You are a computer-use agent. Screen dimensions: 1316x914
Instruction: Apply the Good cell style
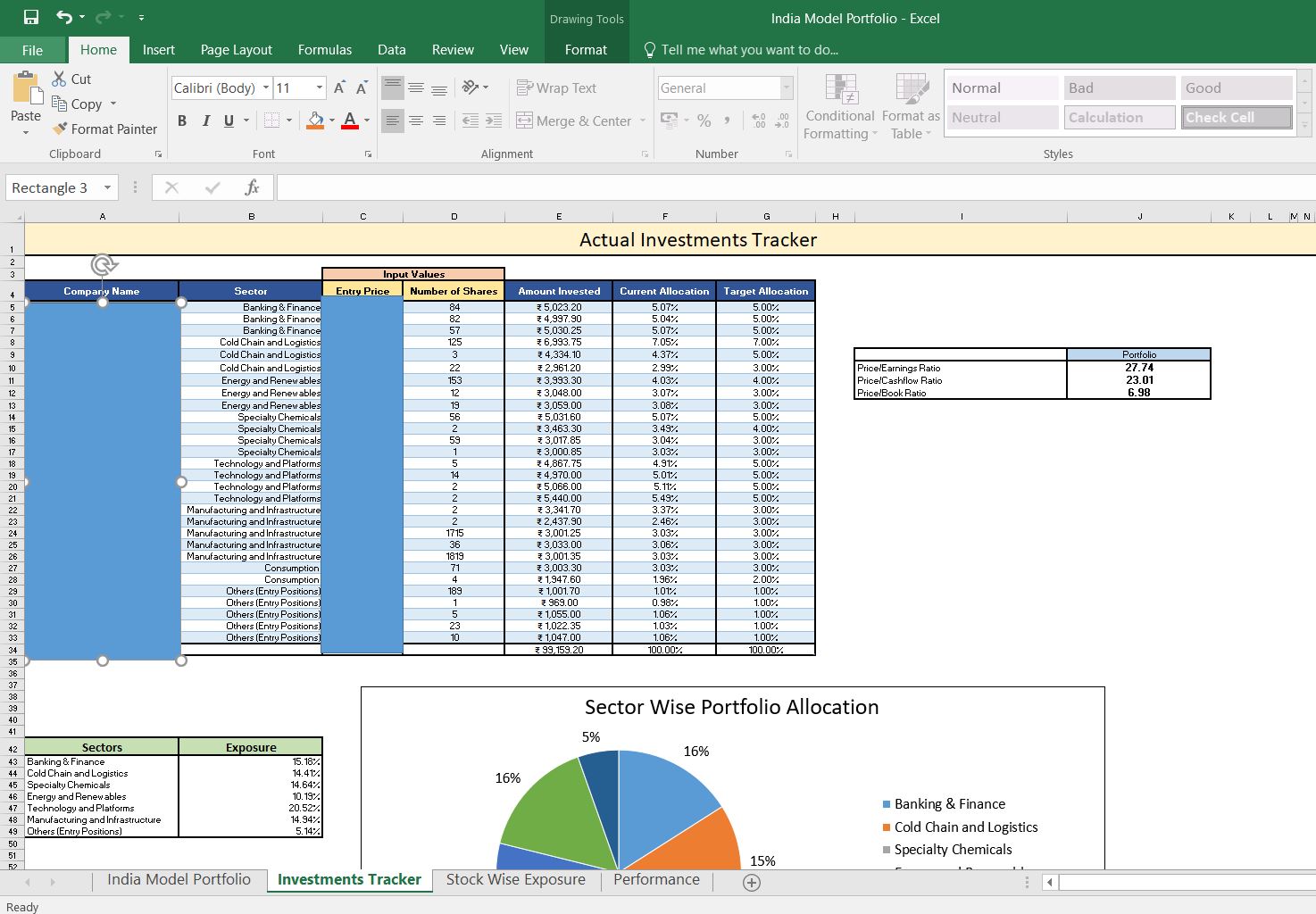click(1237, 87)
